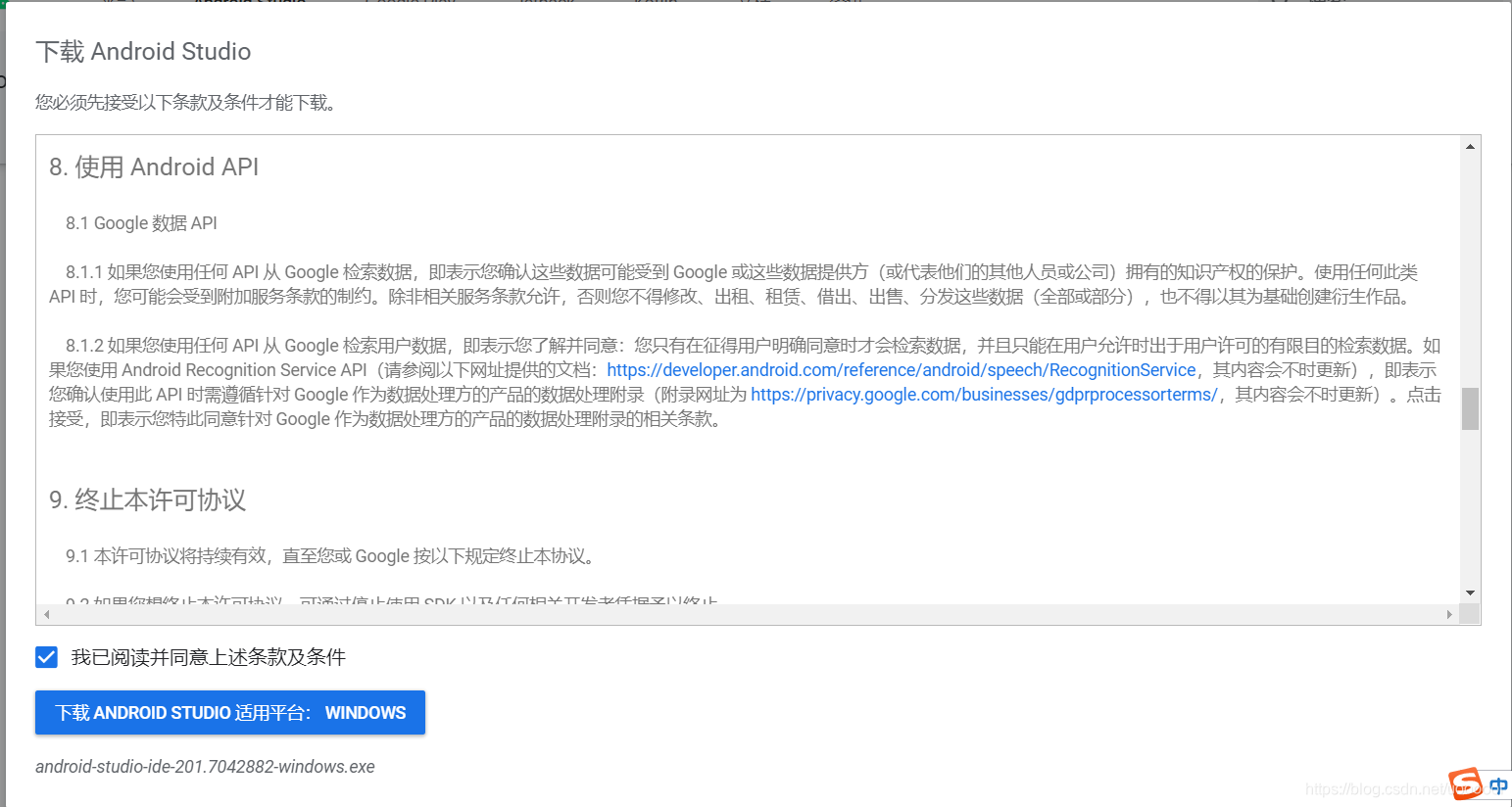Click clause 9.1 about agreement remaining in effect
The image size is (1512, 807).
pos(330,556)
